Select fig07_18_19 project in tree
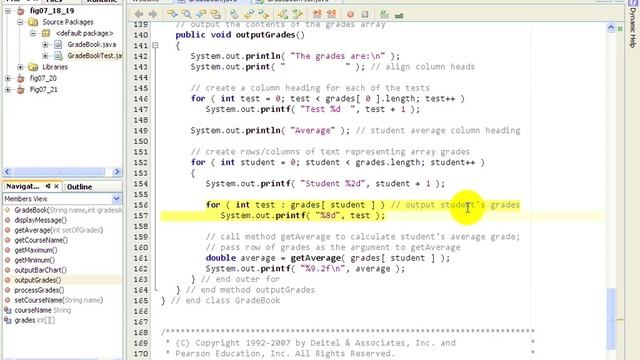Image resolution: width=640 pixels, height=360 pixels. pyautogui.click(x=52, y=11)
